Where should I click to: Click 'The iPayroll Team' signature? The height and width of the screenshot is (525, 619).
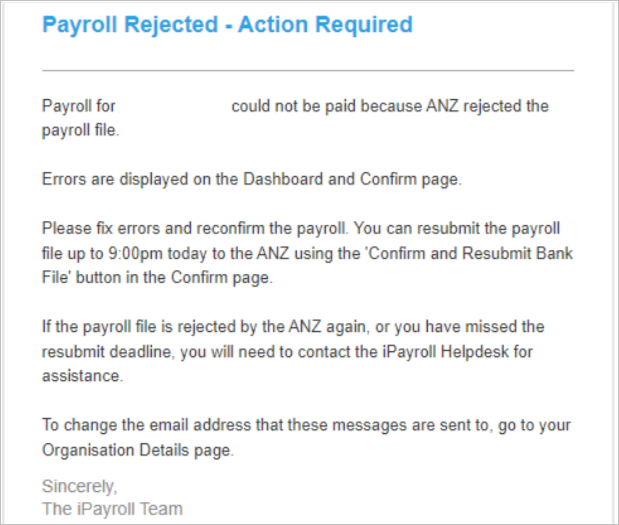point(113,509)
